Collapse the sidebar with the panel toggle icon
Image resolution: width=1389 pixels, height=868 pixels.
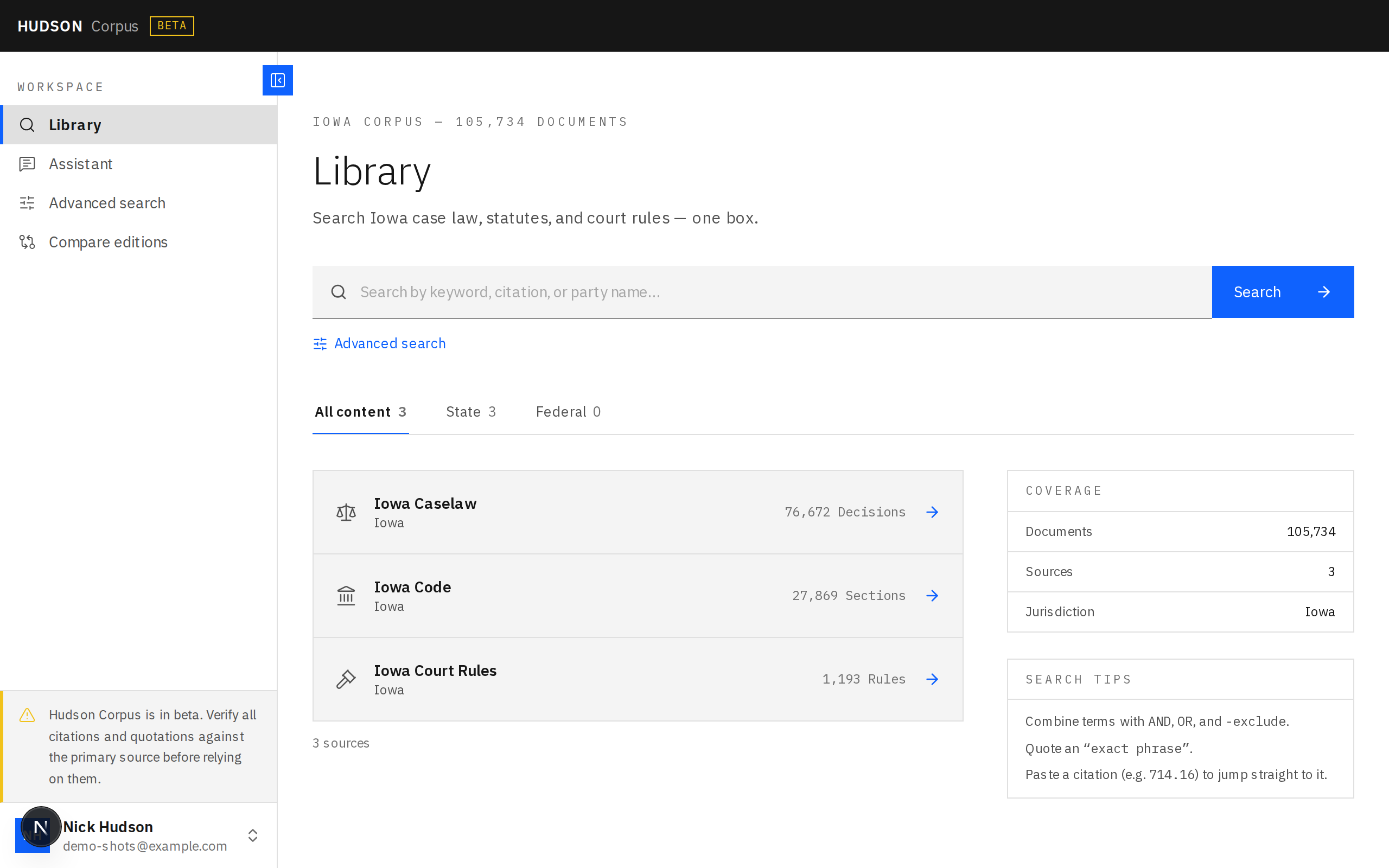tap(278, 80)
